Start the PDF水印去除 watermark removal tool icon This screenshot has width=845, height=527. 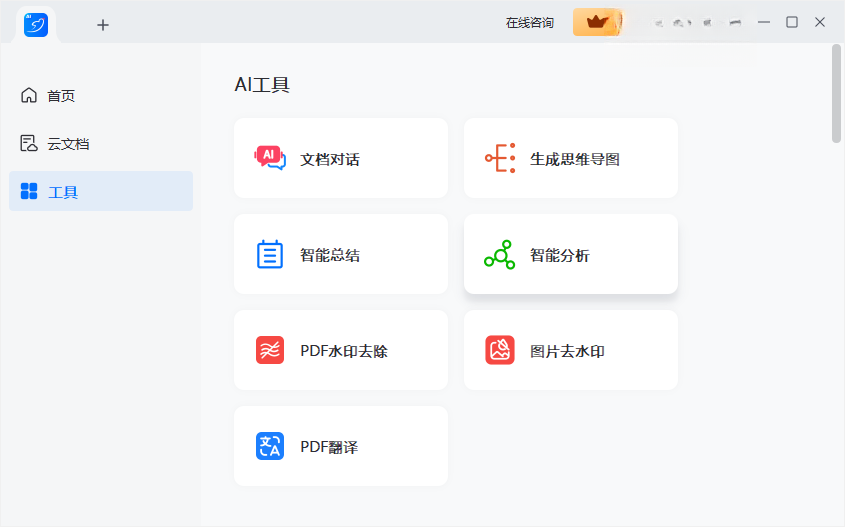pos(269,350)
